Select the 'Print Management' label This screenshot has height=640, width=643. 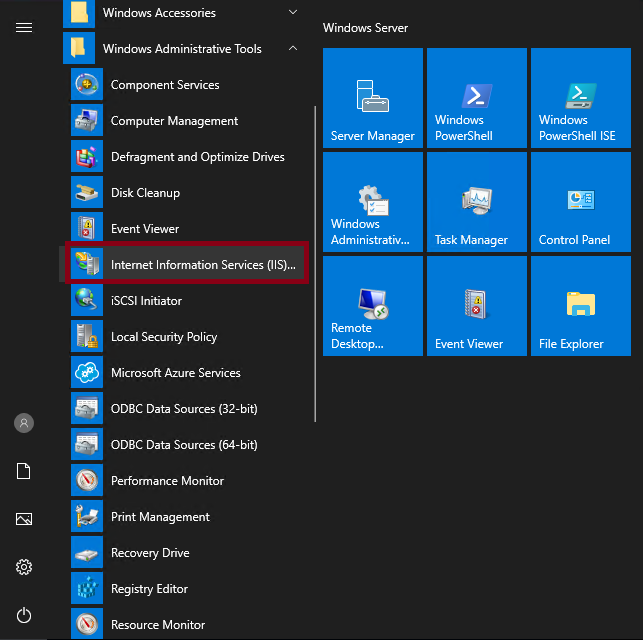160,517
